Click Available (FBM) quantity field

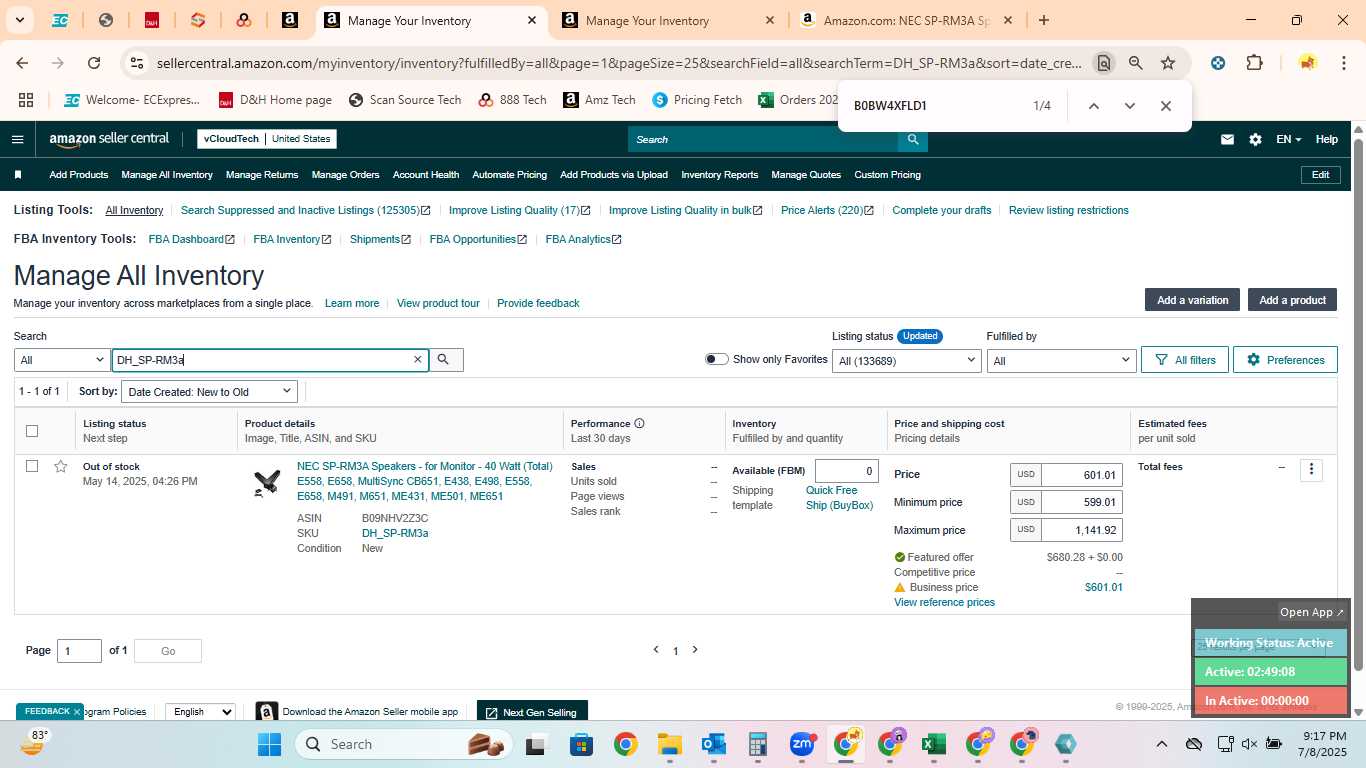coord(847,471)
